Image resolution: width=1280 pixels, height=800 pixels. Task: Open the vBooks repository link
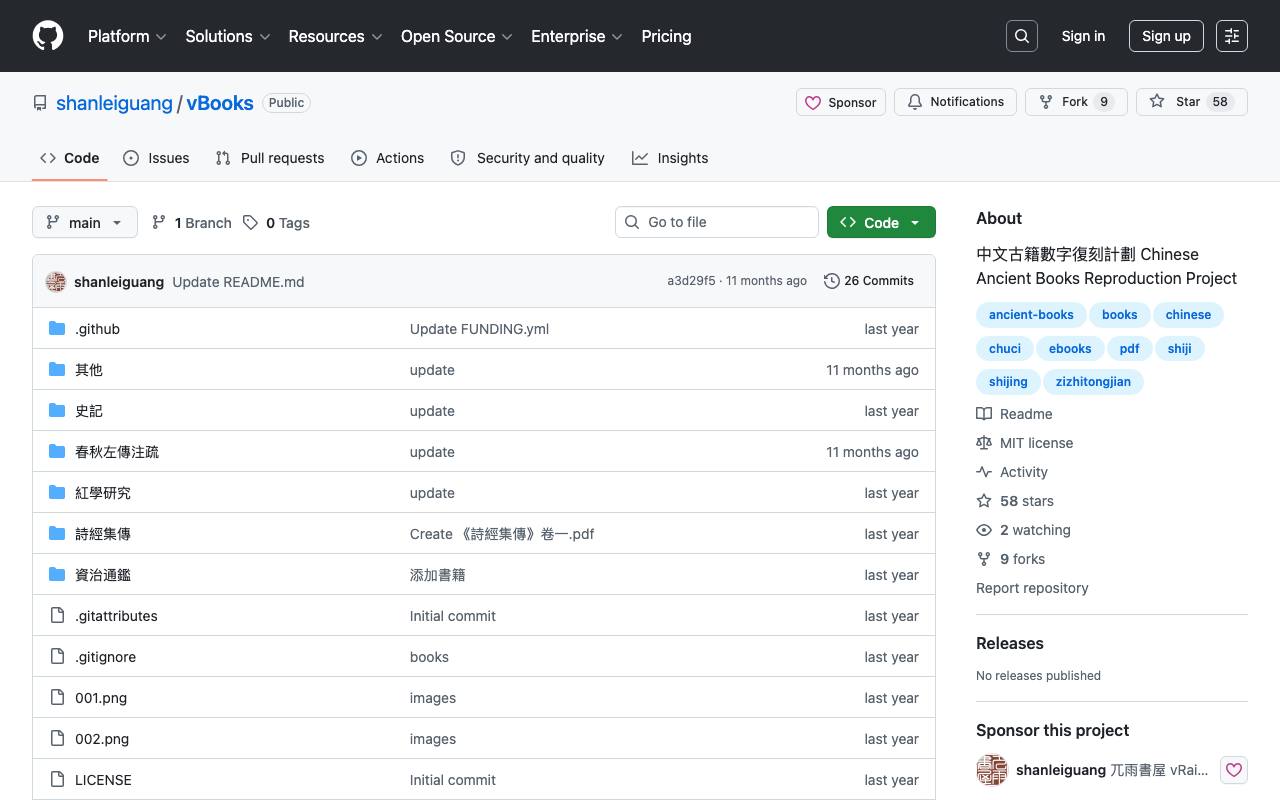220,103
